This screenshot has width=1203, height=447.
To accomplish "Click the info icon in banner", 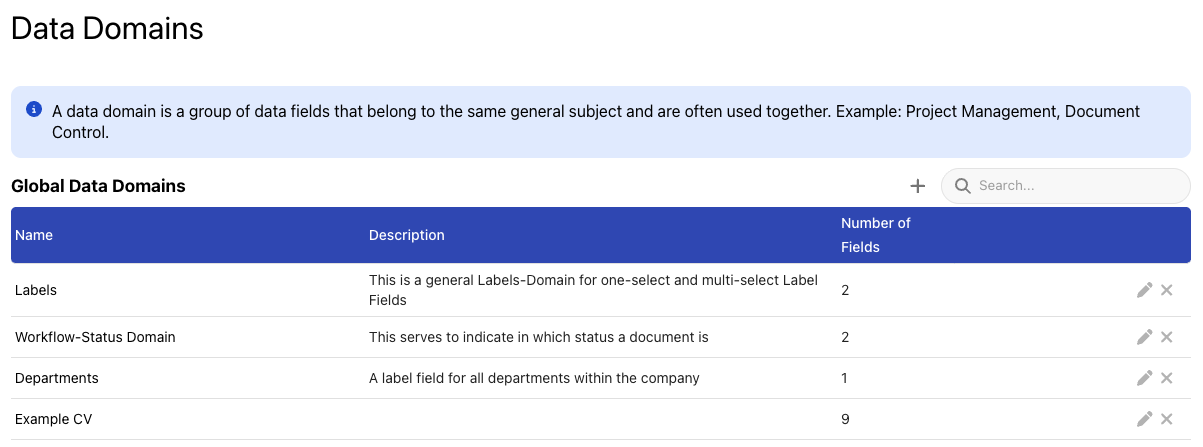I will tap(34, 109).
